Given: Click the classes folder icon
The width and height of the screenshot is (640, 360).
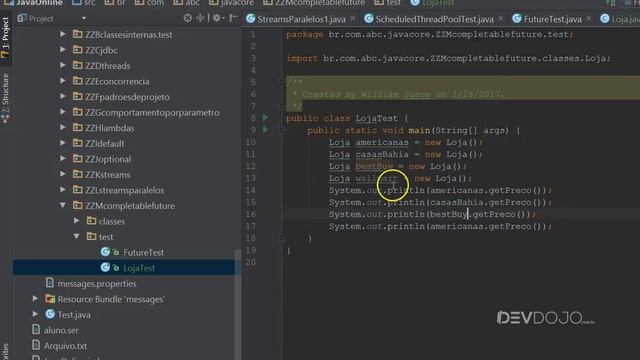Looking at the screenshot, I should [x=91, y=221].
